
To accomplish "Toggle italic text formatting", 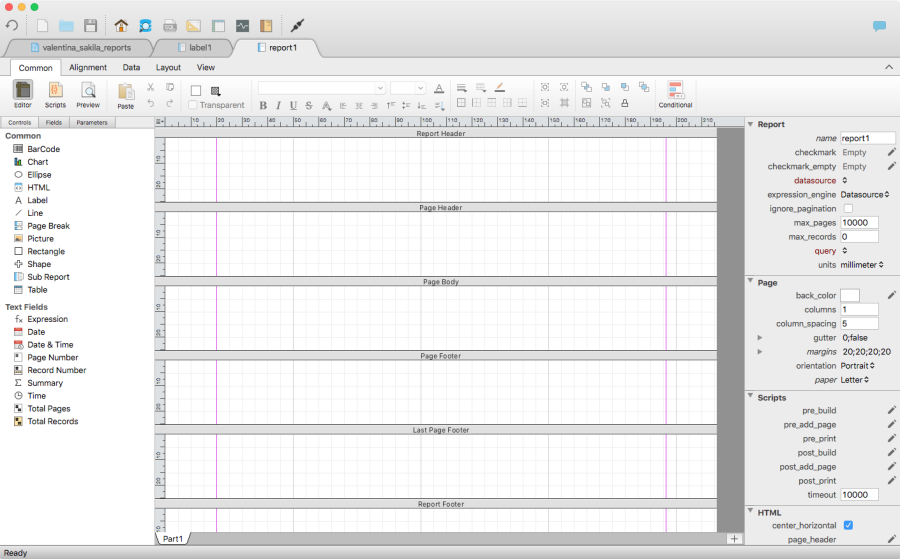I will click(278, 105).
